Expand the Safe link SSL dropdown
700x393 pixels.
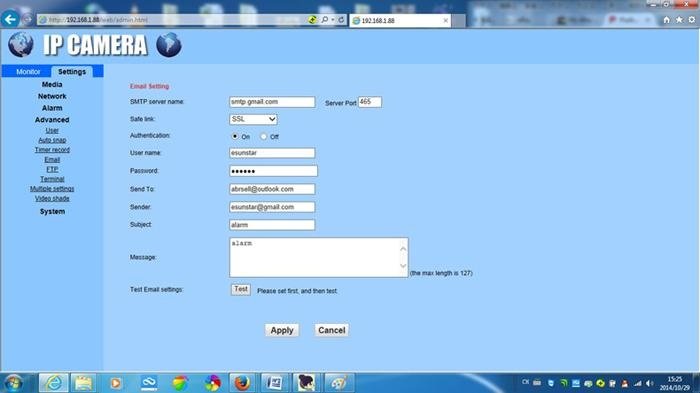pyautogui.click(x=254, y=119)
